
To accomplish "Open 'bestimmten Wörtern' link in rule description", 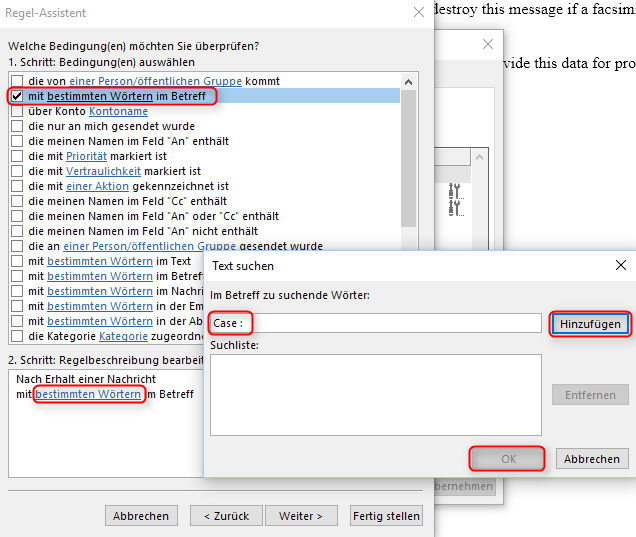I will click(x=88, y=394).
